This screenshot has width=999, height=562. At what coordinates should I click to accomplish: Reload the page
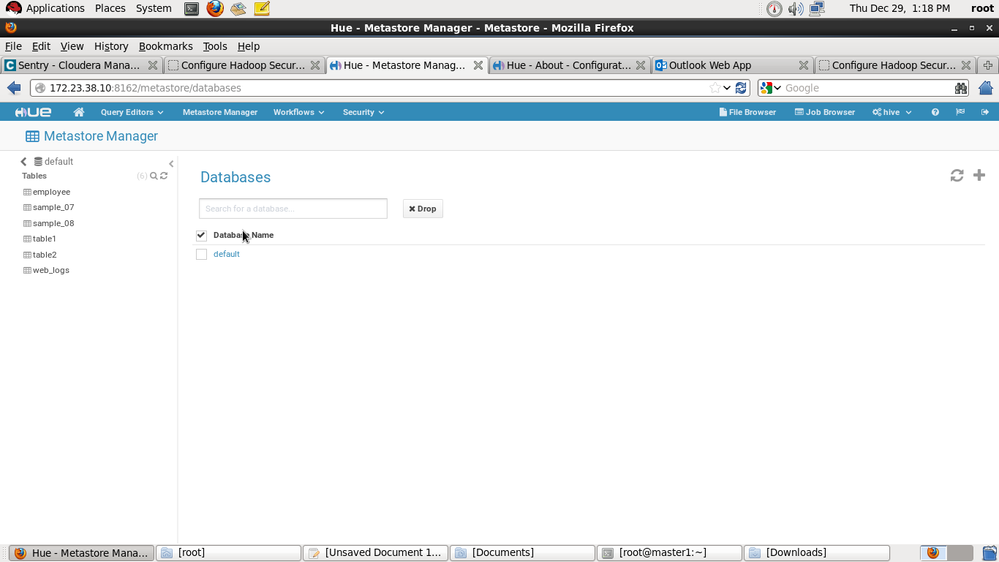click(740, 88)
